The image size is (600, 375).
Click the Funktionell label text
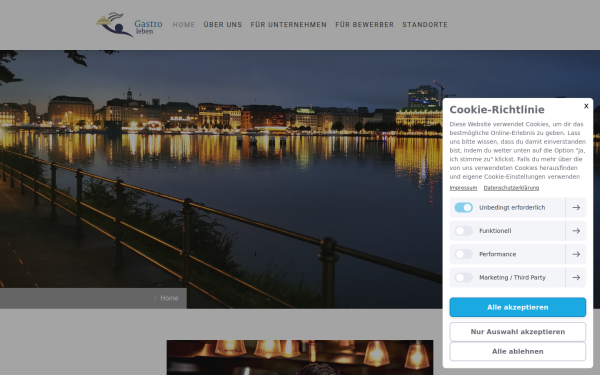[495, 231]
